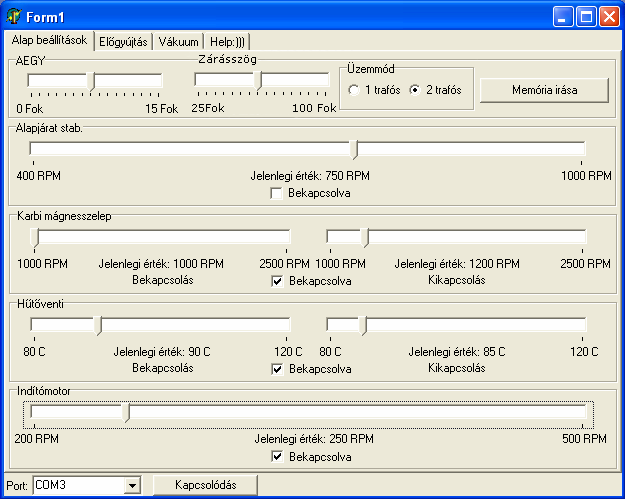625x499 pixels.
Task: Click 'Jelenlegi érték: 1000 RPM' text
Action: tap(161, 264)
